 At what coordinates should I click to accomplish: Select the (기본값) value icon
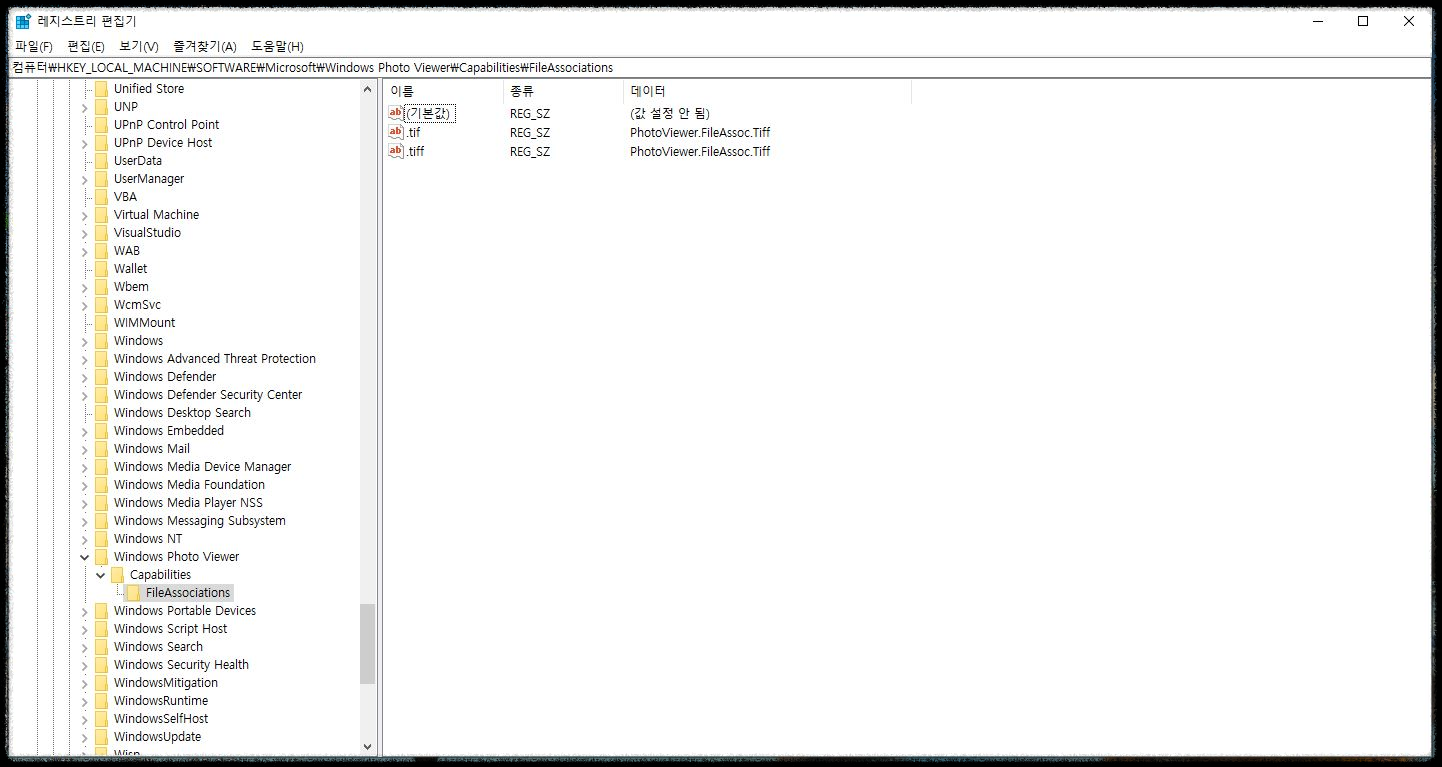396,113
